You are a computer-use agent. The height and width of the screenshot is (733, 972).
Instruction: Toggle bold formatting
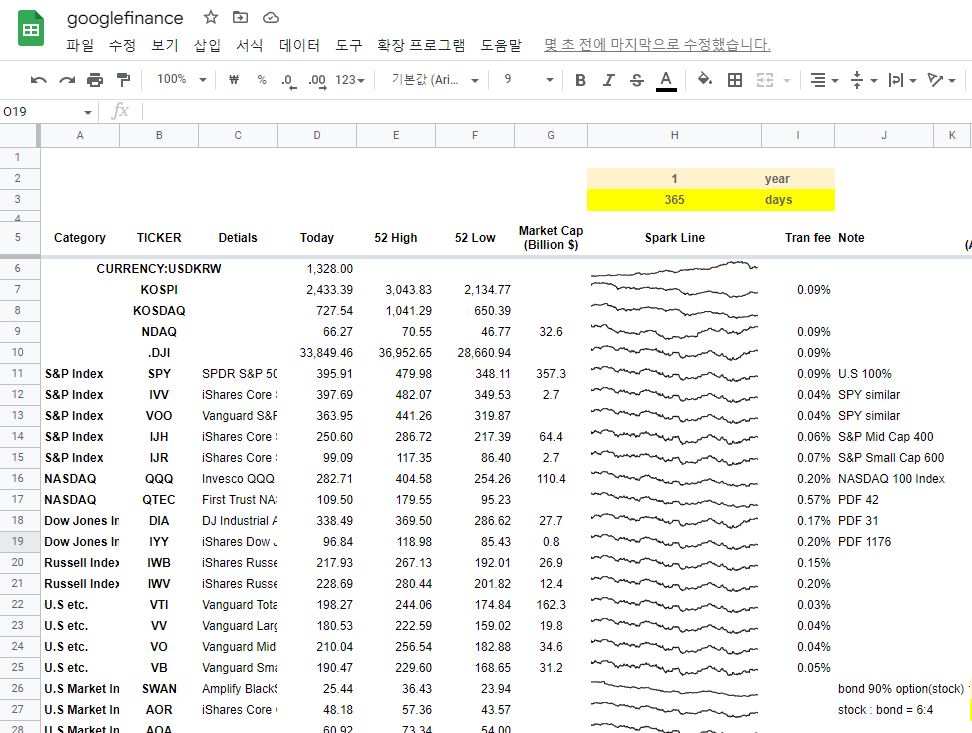point(580,80)
